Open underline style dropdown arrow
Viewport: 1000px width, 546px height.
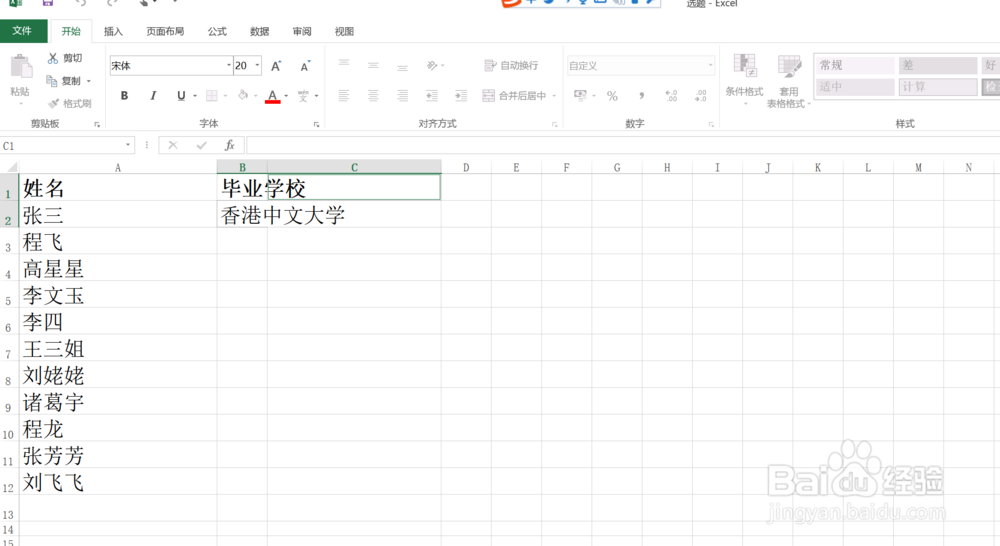(195, 96)
